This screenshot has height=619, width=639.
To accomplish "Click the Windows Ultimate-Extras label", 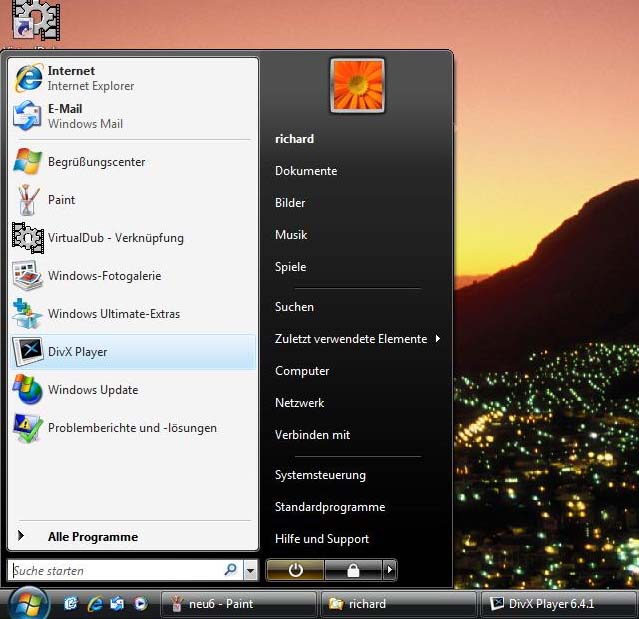I will coord(114,314).
